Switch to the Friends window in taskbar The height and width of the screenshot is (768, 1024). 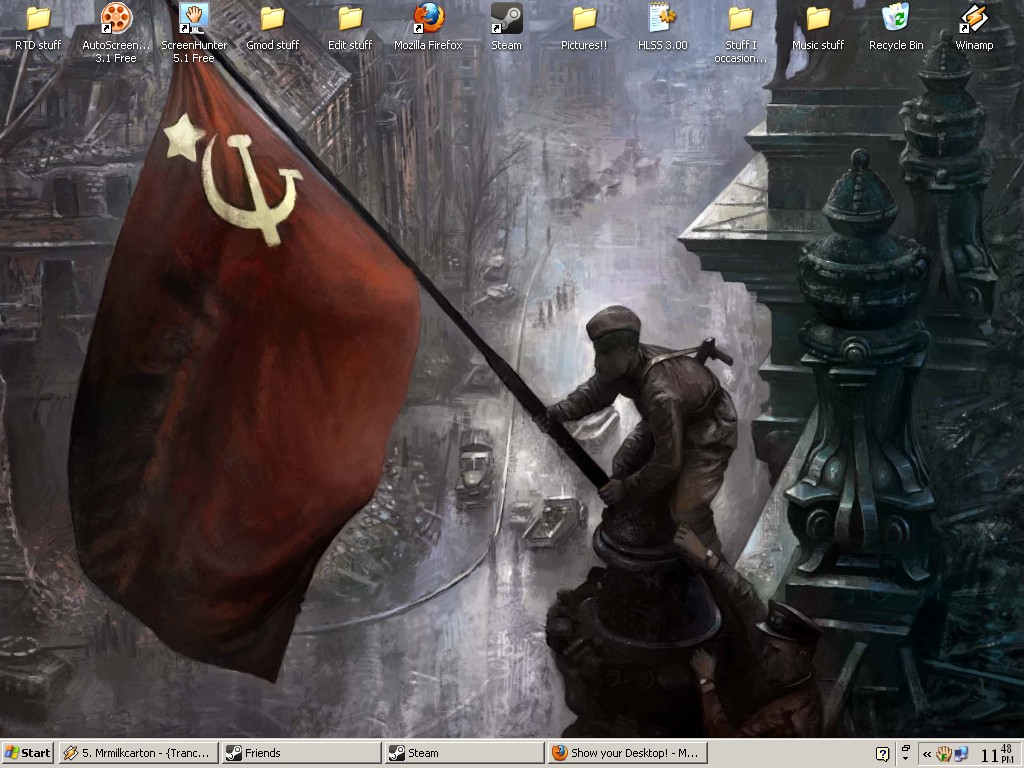[301, 753]
